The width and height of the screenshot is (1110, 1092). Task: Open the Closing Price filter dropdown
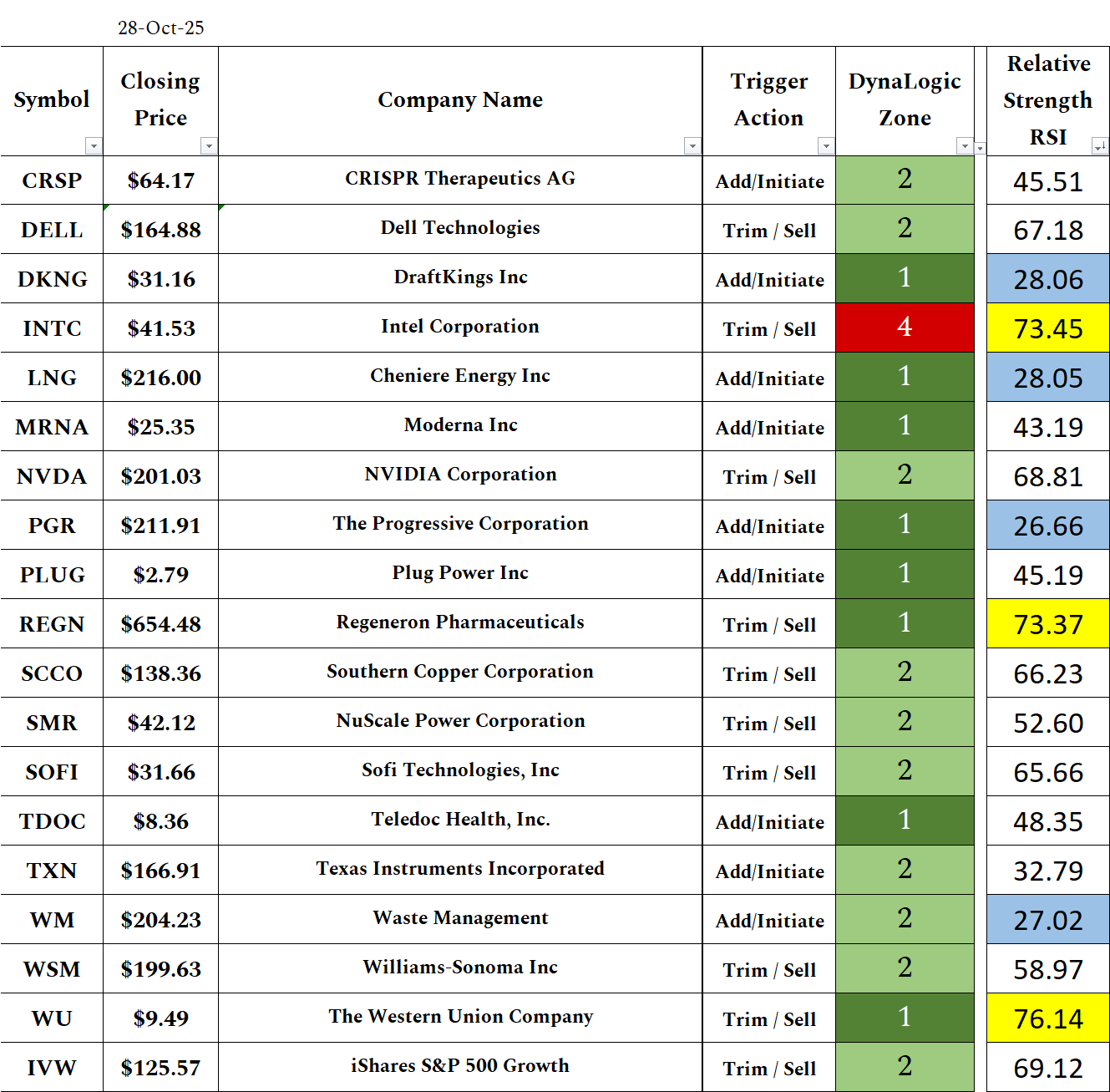pyautogui.click(x=209, y=146)
